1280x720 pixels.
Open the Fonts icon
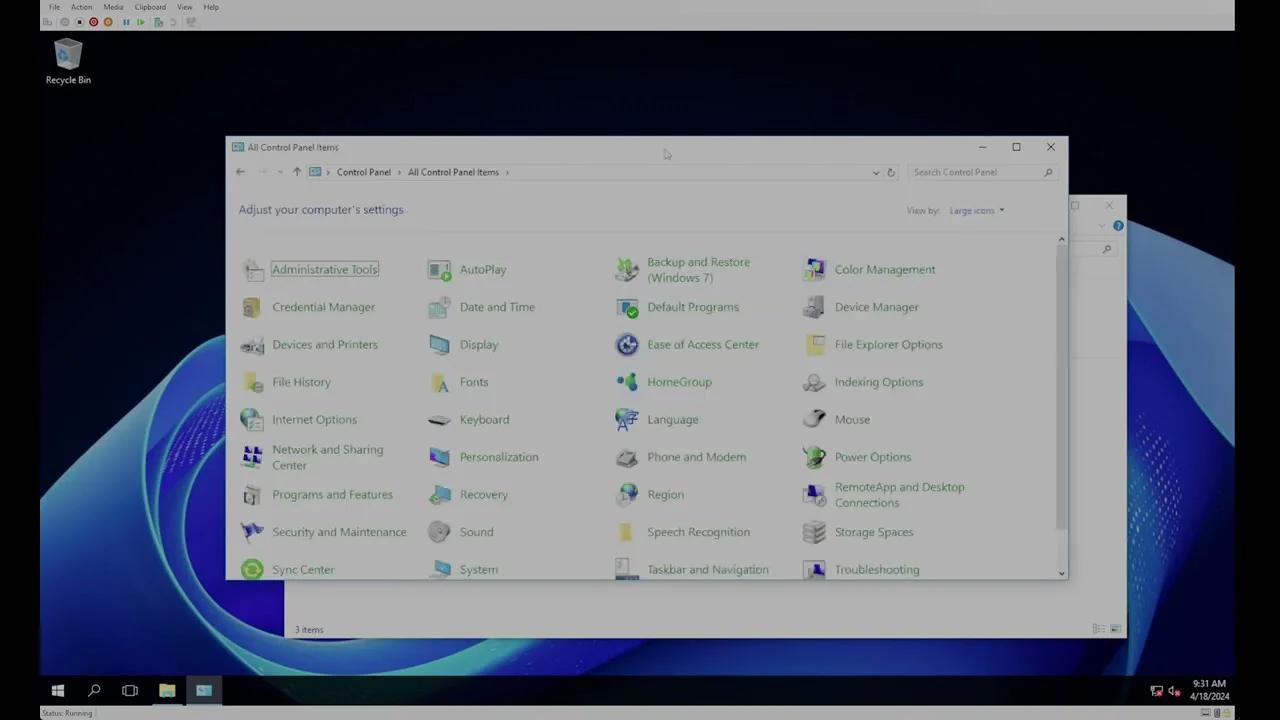(x=439, y=382)
